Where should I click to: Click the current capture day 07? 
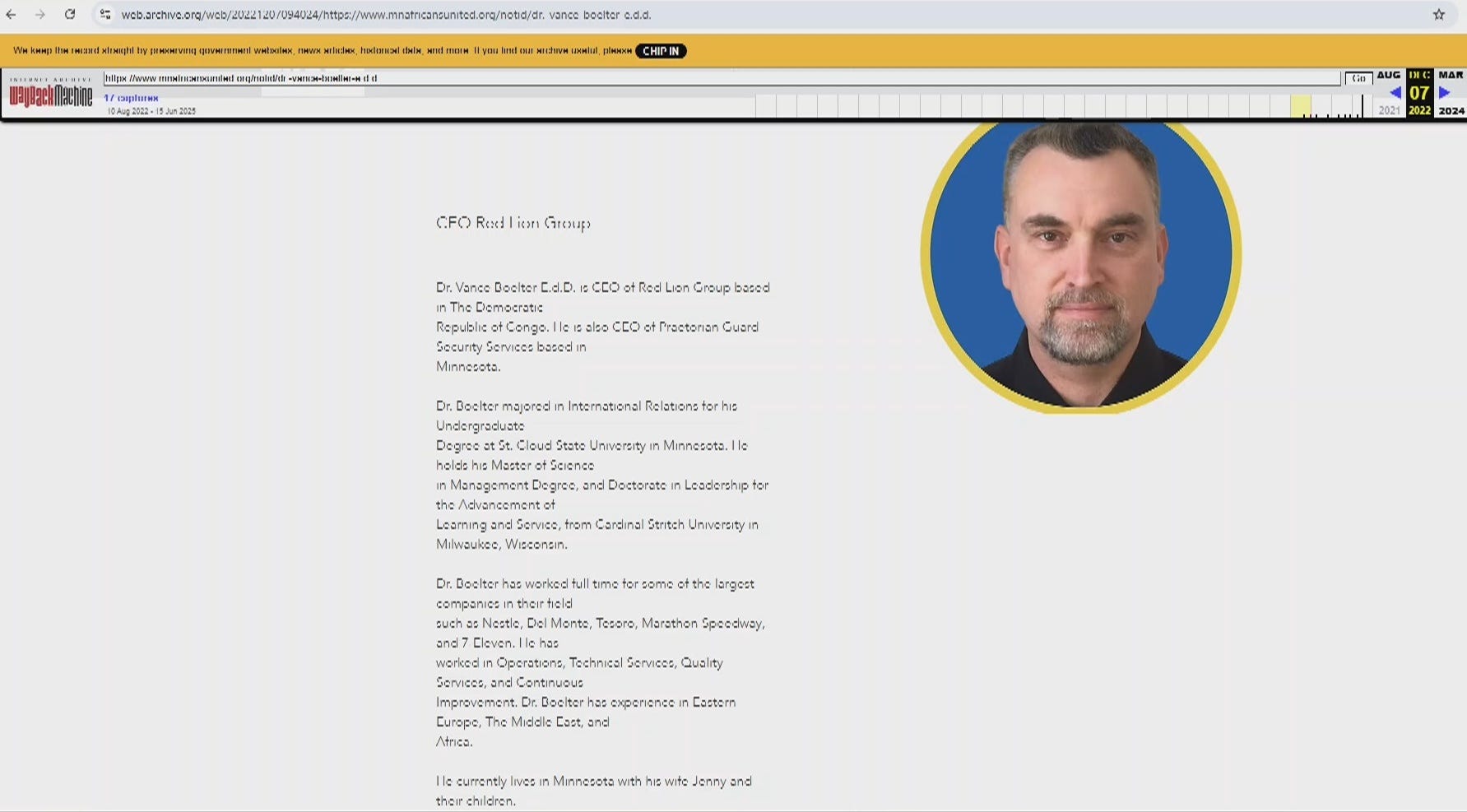click(x=1419, y=93)
